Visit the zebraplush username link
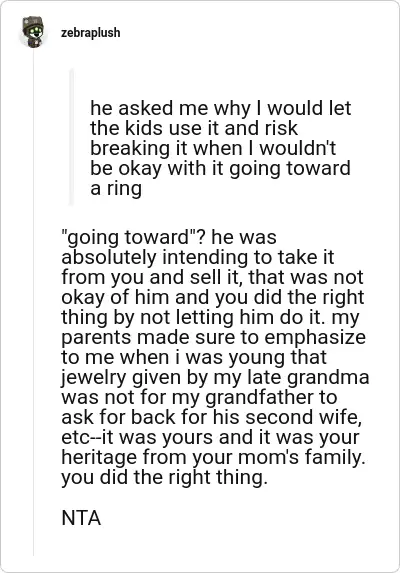400x573 pixels. click(x=91, y=33)
